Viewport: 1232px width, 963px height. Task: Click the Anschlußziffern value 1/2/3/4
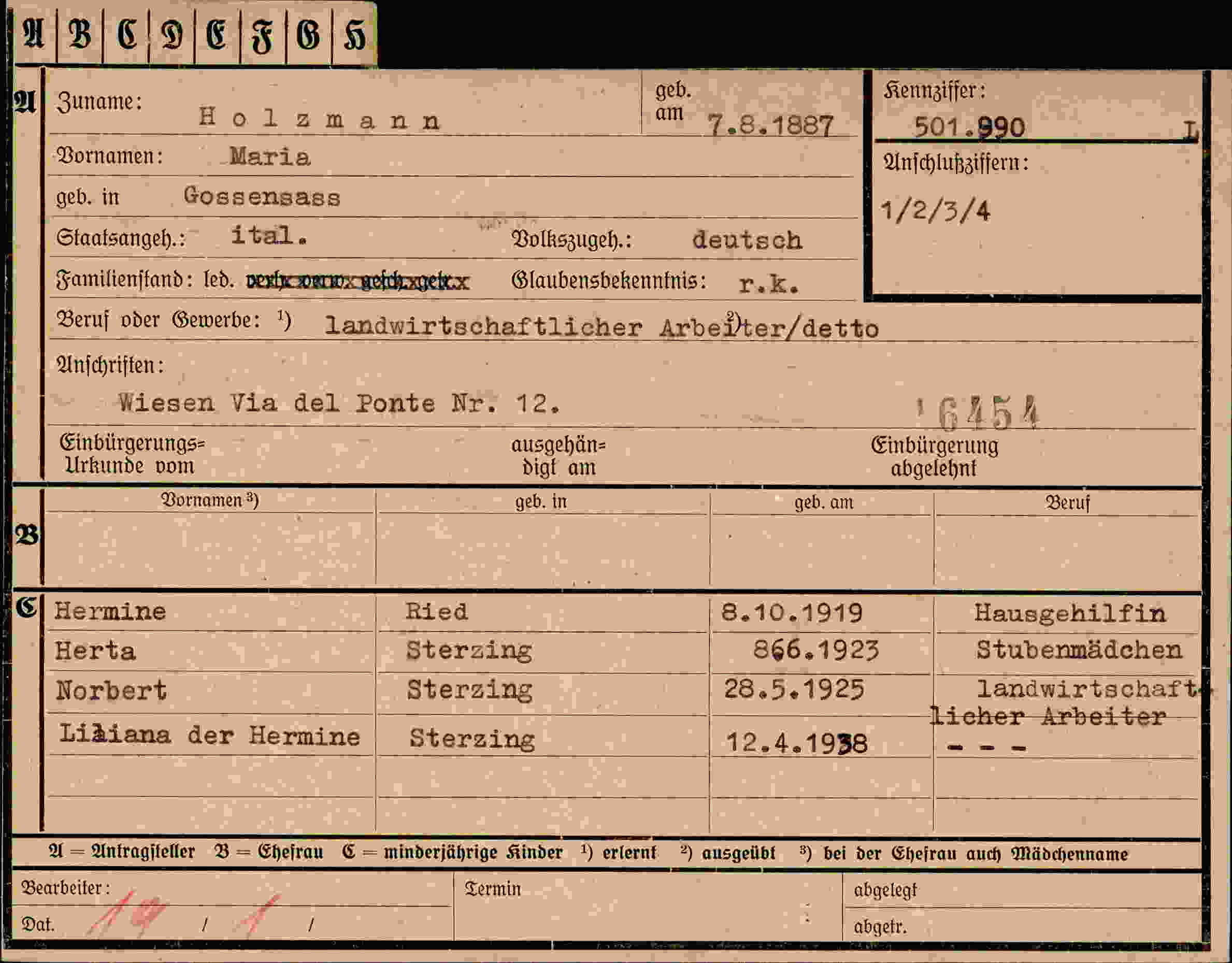(935, 210)
